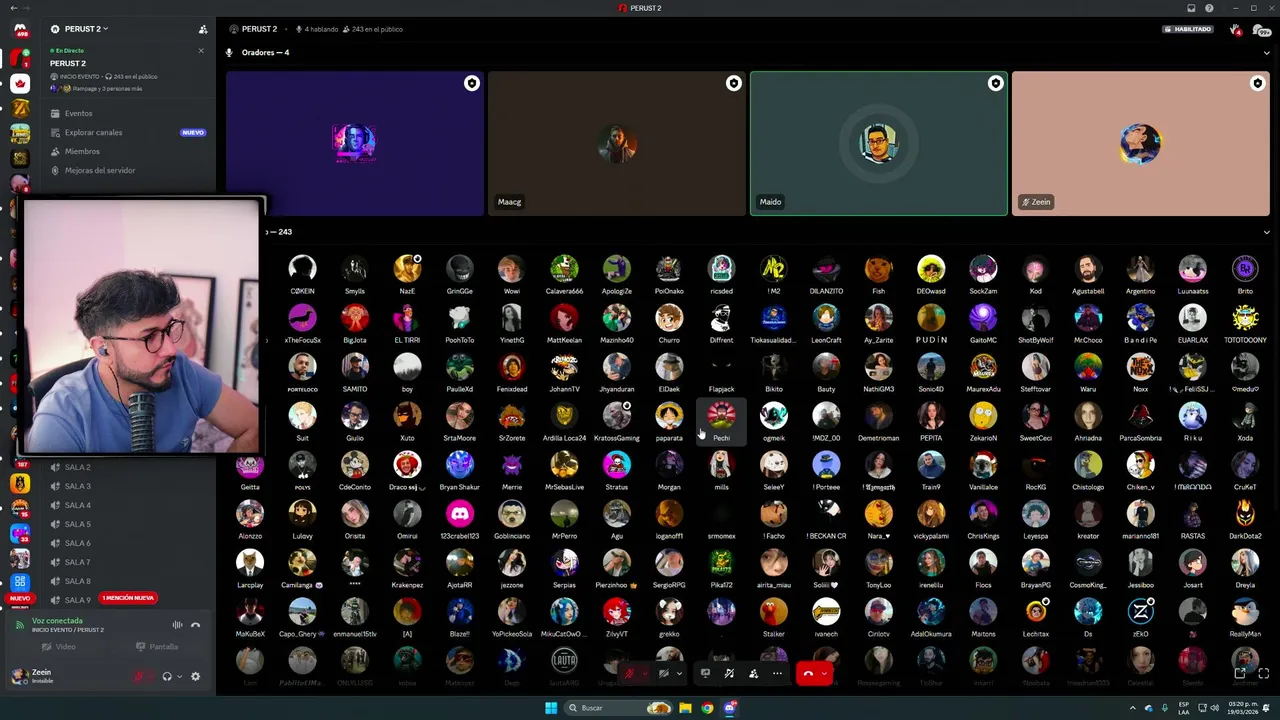Viewport: 1280px width, 720px height.
Task: Click Zeein's avatar in user panel
Action: tap(18, 676)
